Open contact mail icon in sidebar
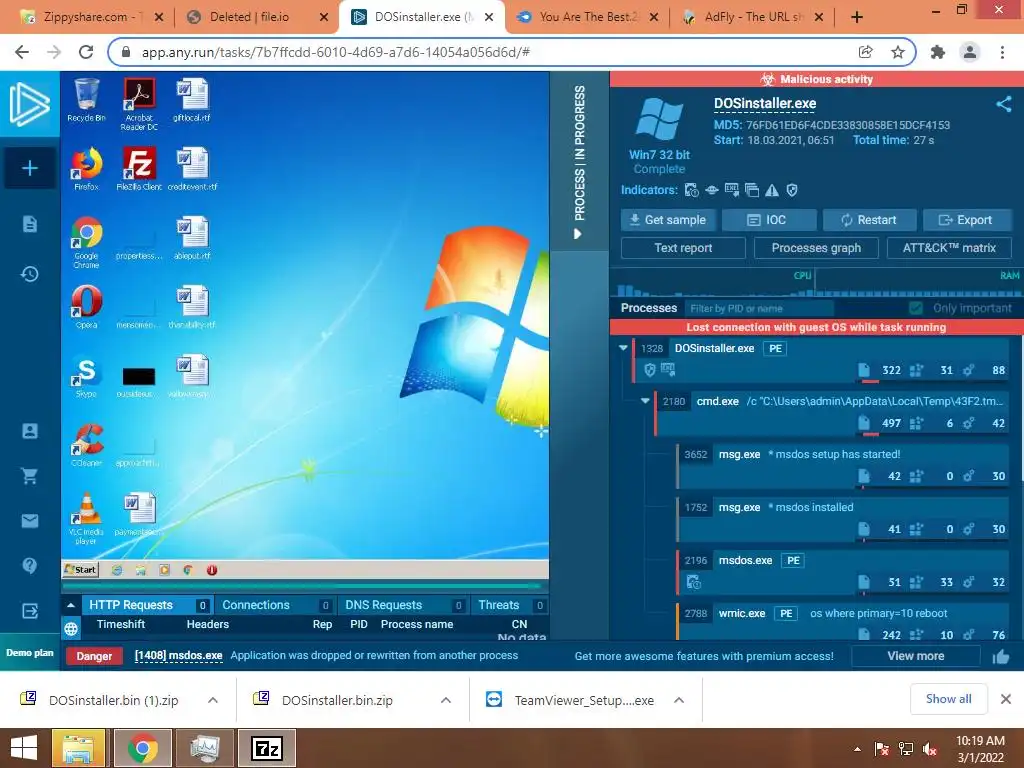This screenshot has height=768, width=1024. [29, 520]
